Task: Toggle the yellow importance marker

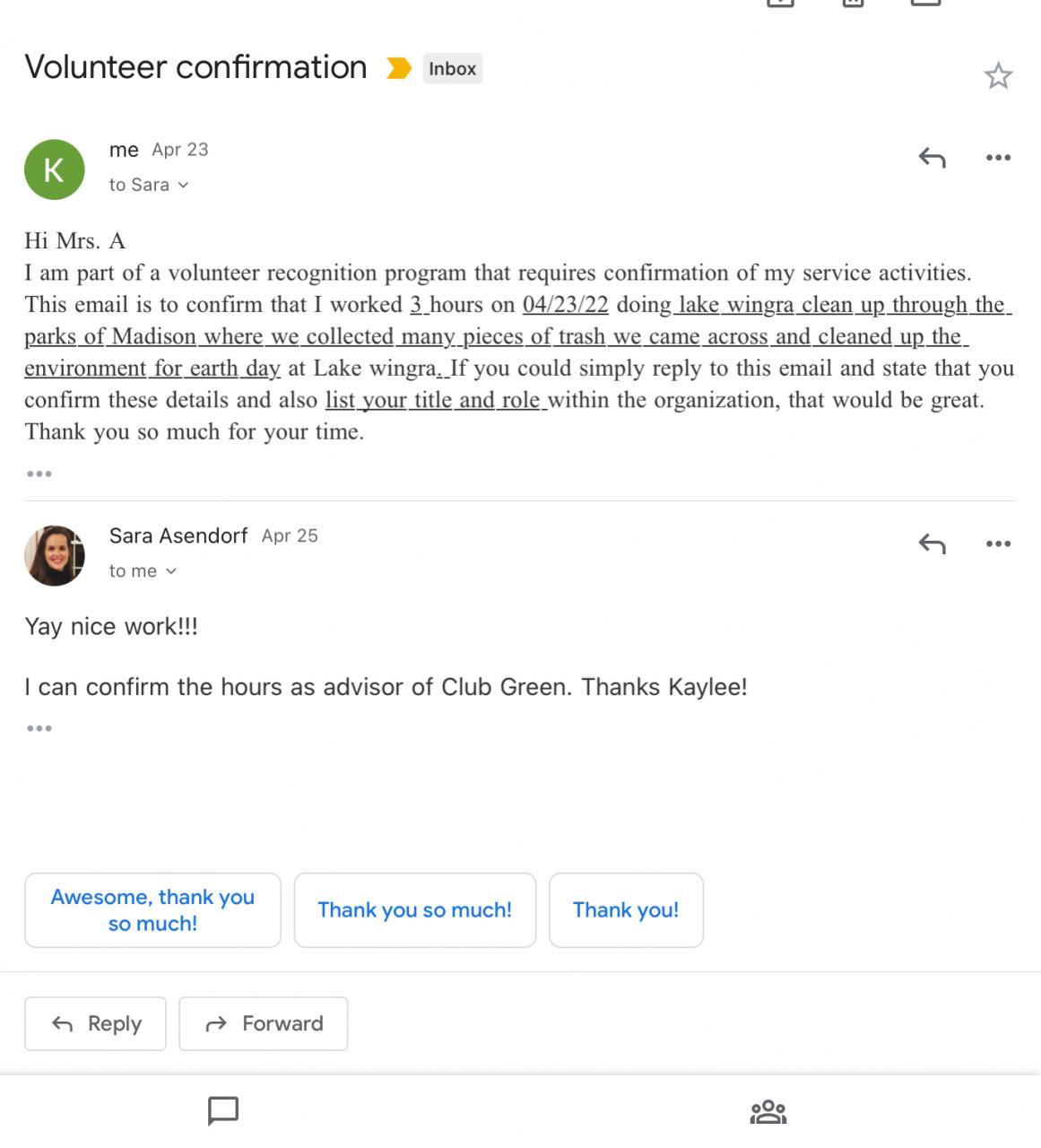Action: click(x=398, y=68)
